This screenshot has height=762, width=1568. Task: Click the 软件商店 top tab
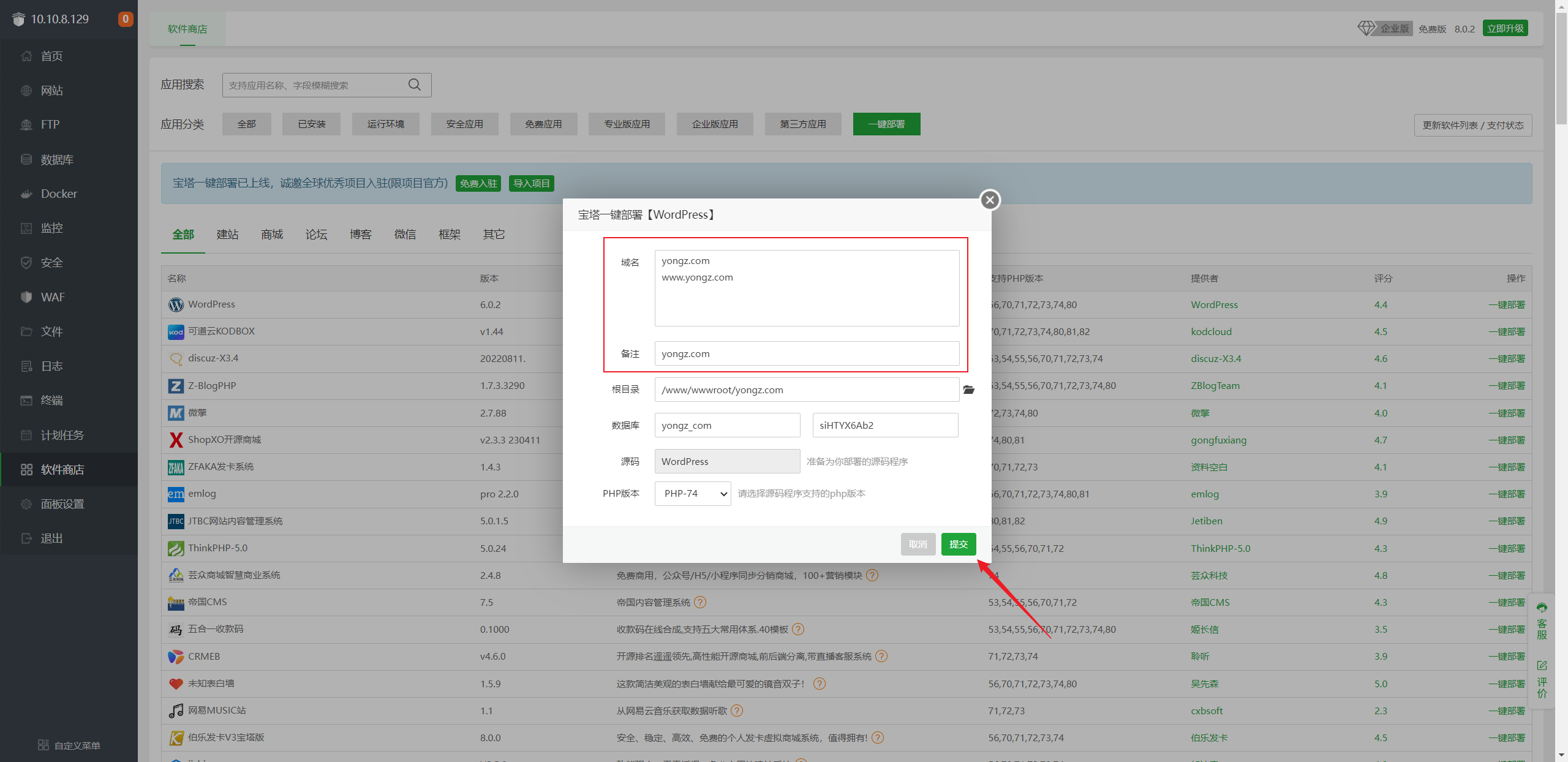187,29
